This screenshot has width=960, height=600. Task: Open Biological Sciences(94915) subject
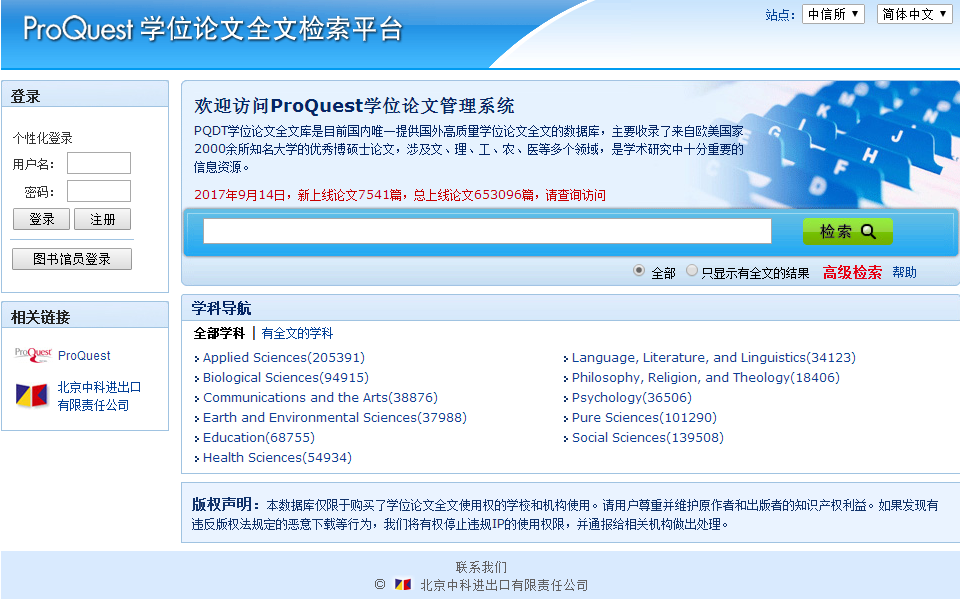pyautogui.click(x=286, y=378)
